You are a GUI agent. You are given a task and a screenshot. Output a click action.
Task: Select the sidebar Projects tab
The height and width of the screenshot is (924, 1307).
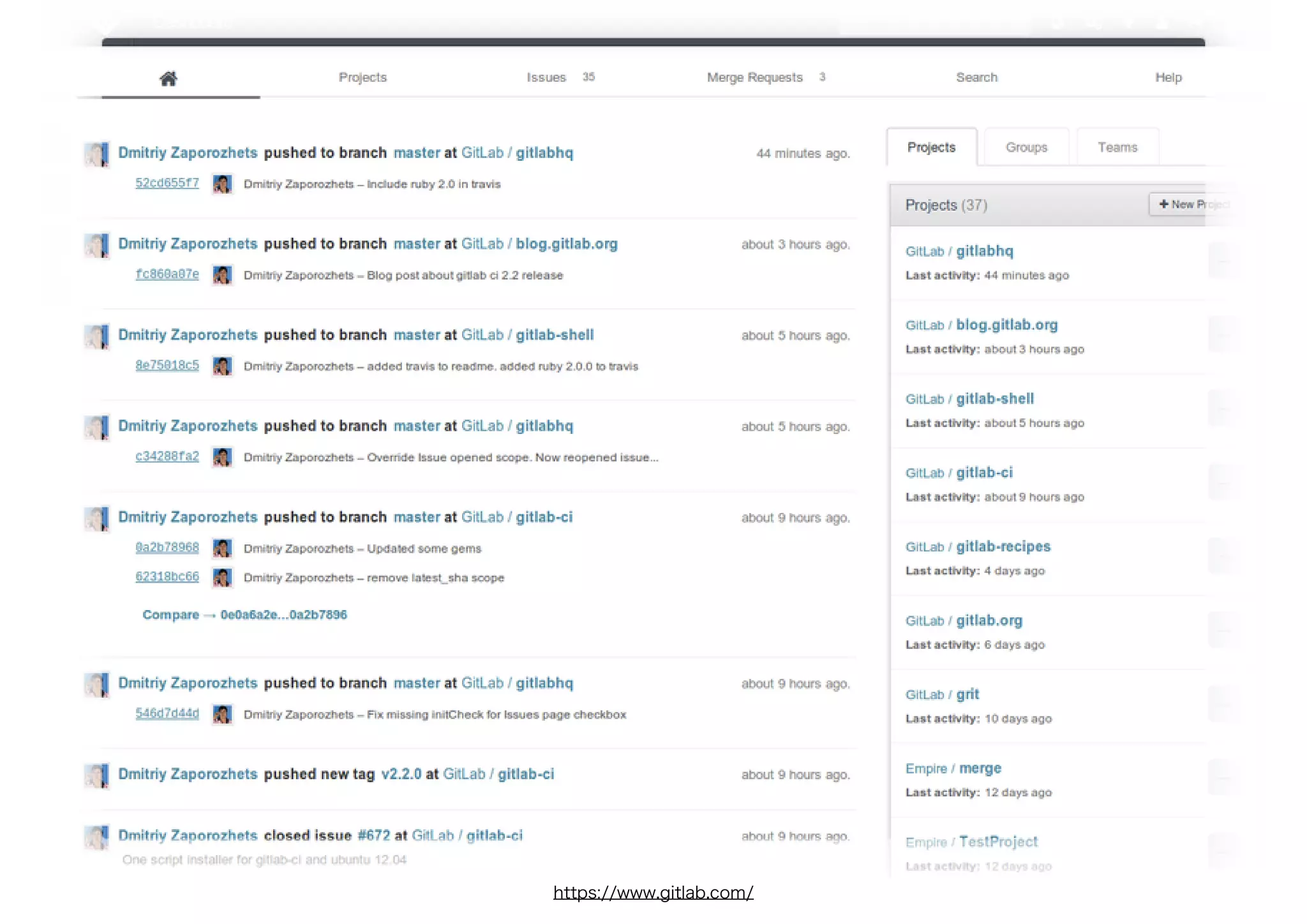tap(931, 147)
